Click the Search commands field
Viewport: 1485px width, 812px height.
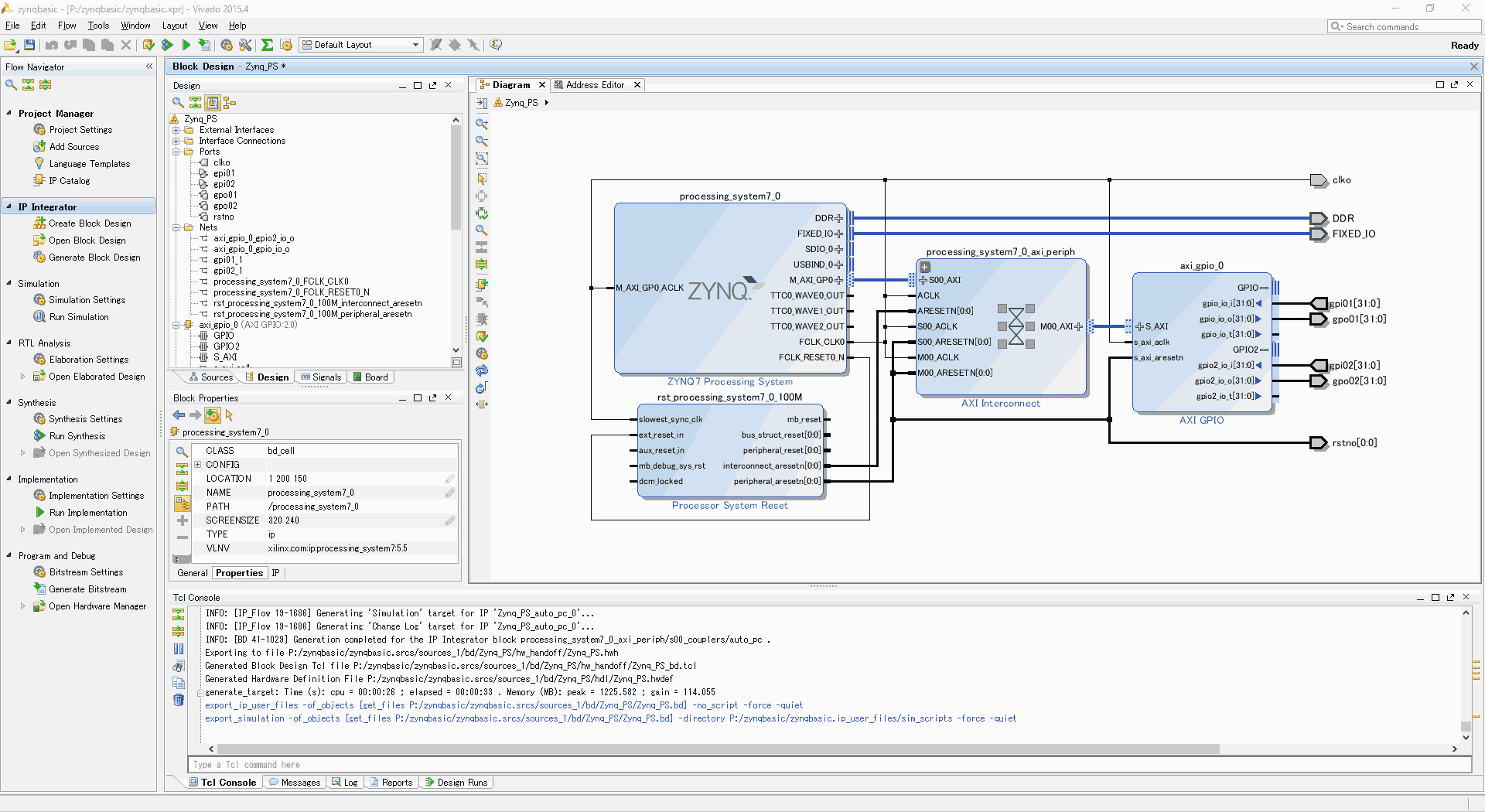(x=1405, y=26)
